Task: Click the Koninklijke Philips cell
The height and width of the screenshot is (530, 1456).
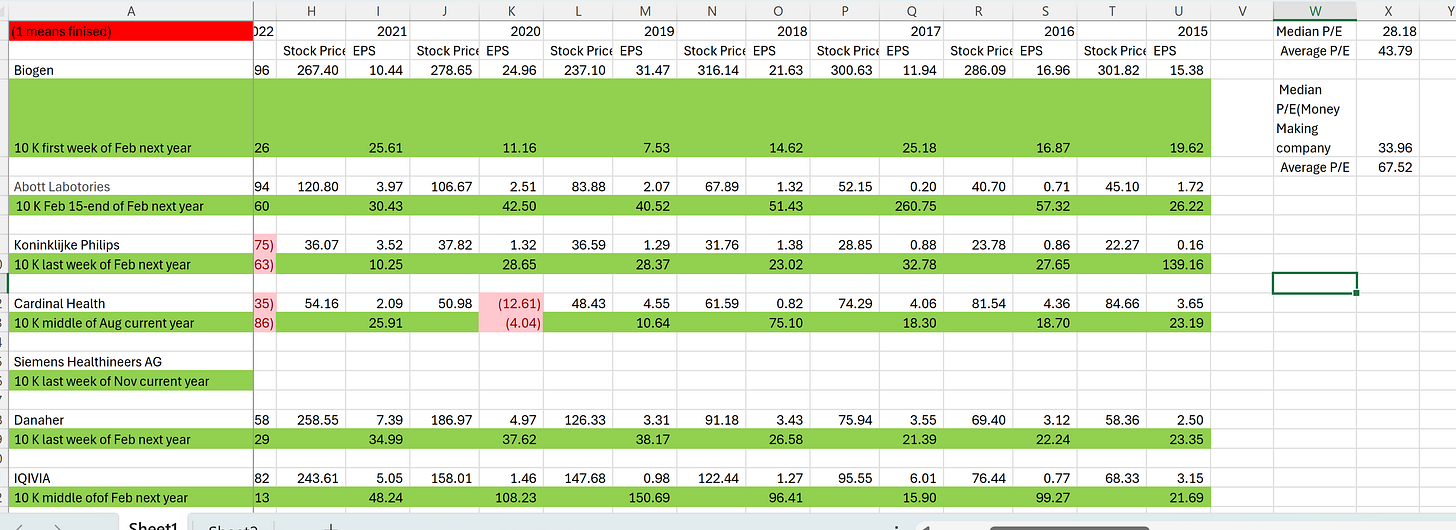Action: pyautogui.click(x=133, y=245)
